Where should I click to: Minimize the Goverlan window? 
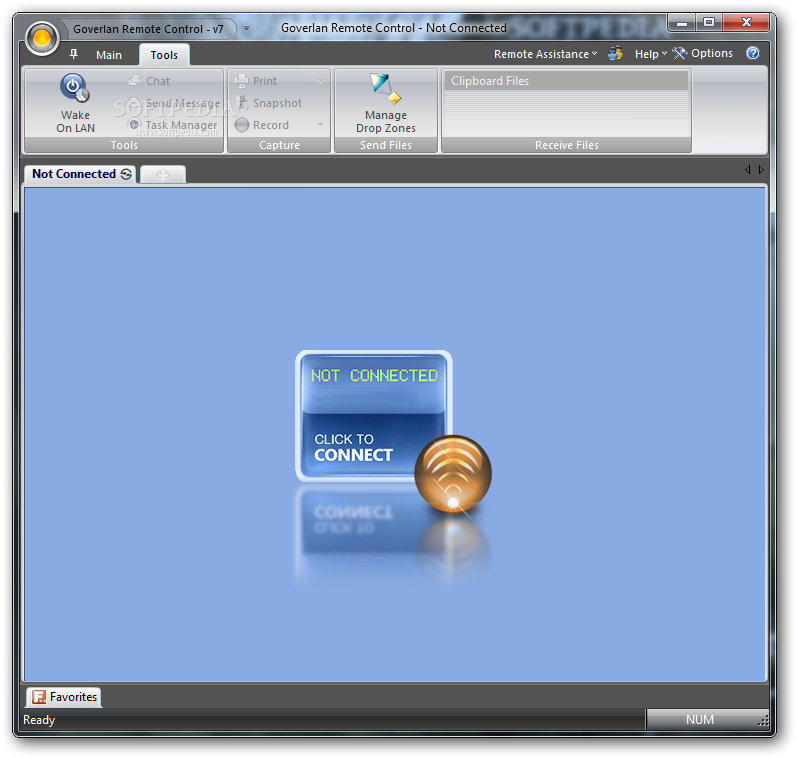(x=682, y=22)
